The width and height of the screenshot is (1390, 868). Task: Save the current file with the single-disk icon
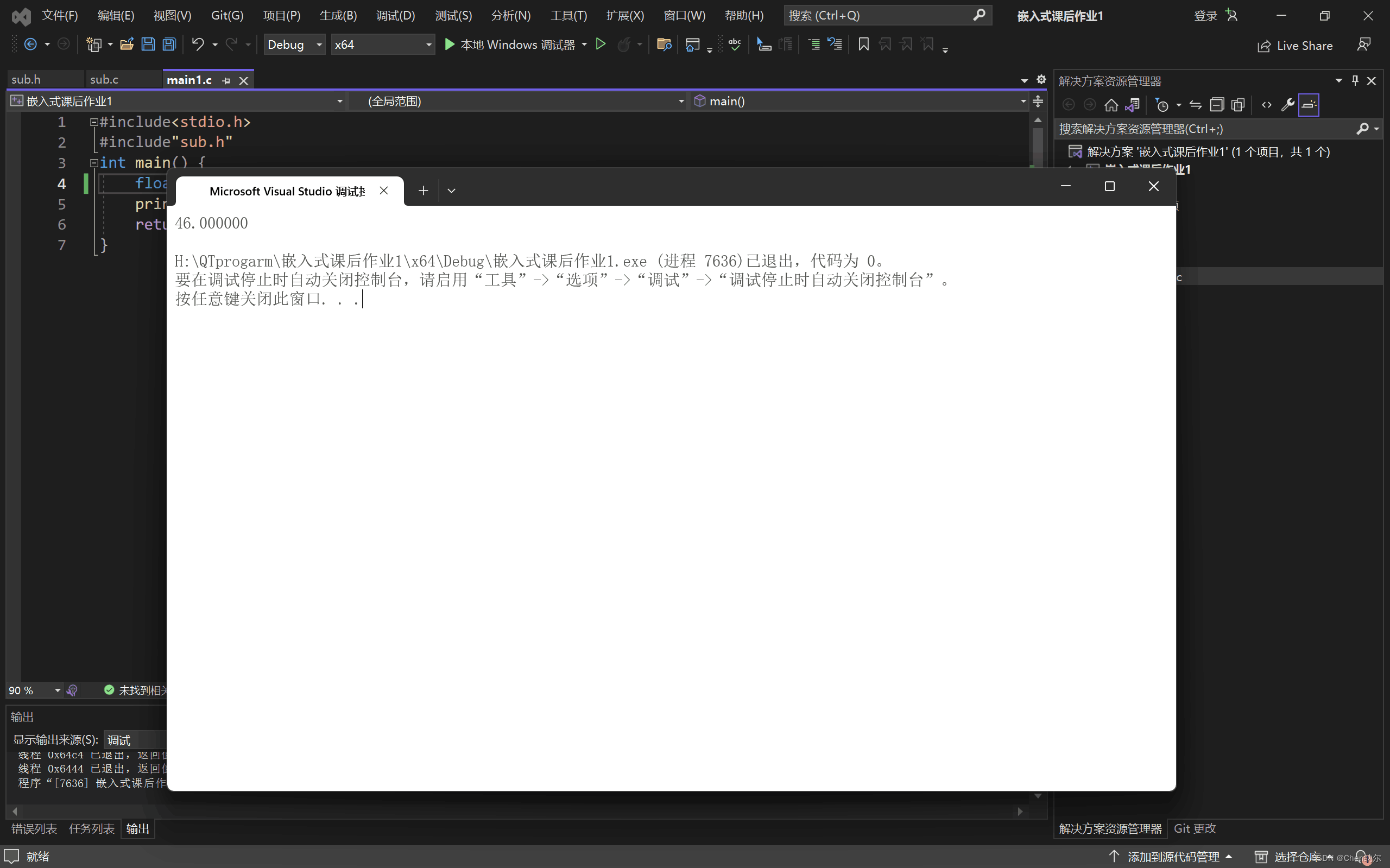click(148, 44)
